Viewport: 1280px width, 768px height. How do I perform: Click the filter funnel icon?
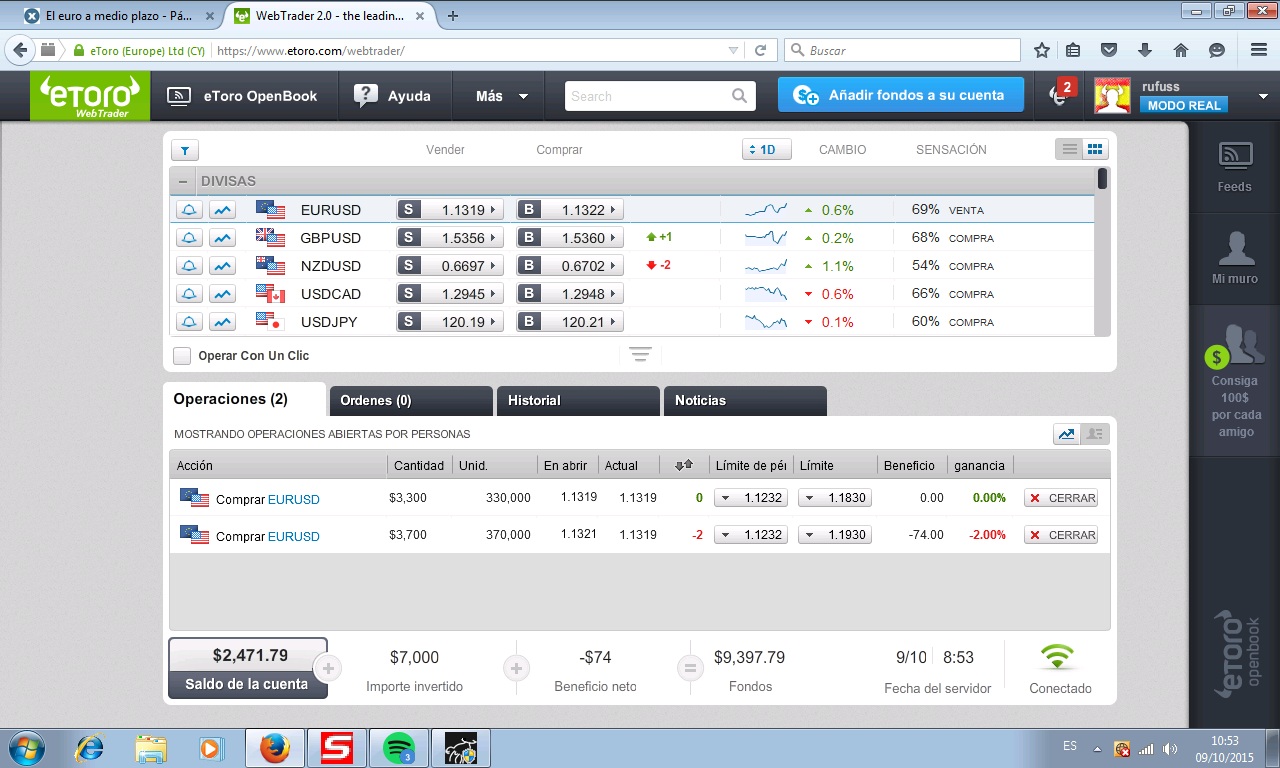coord(185,150)
